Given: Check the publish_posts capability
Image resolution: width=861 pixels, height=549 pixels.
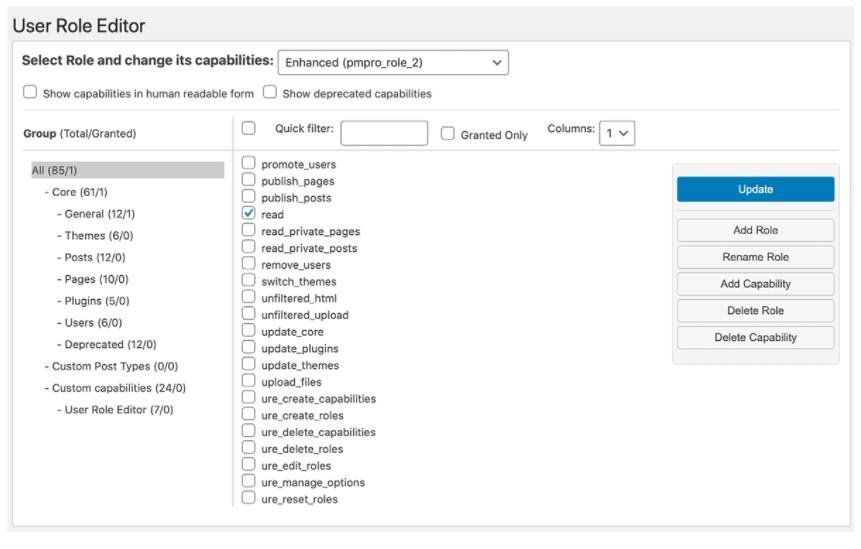Looking at the screenshot, I should (249, 196).
